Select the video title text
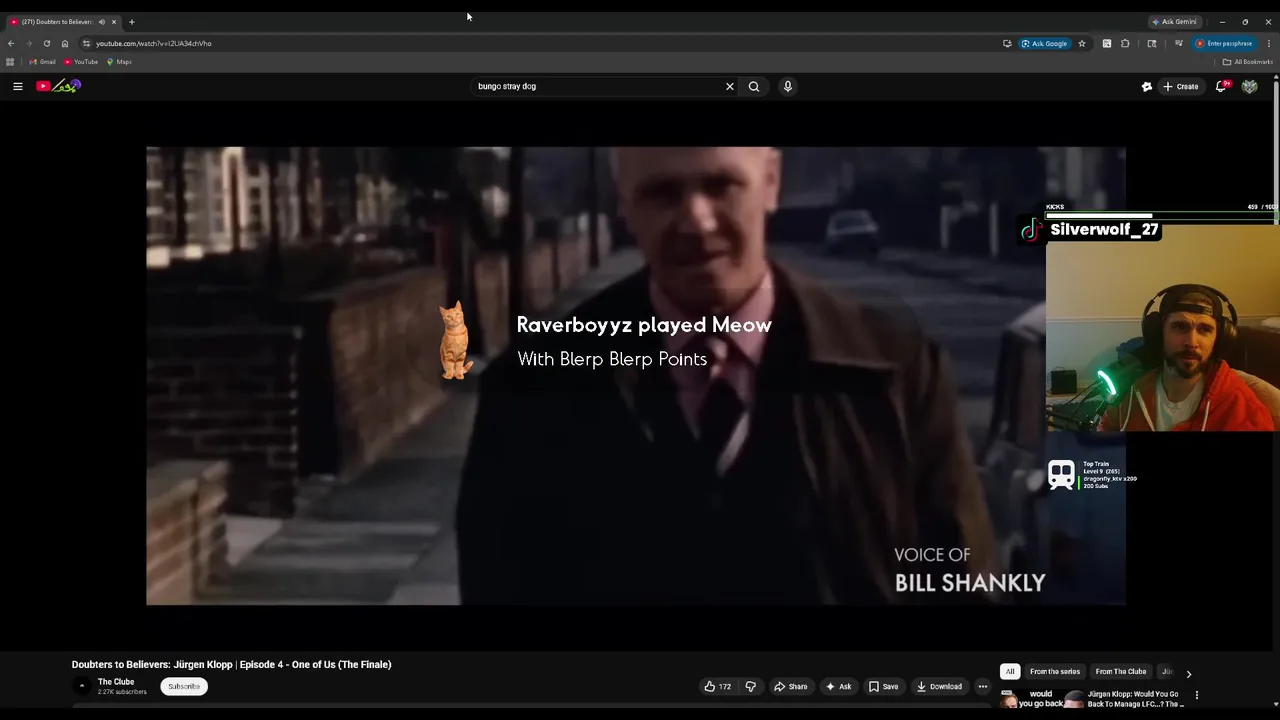Screen dimensions: 1280x720 point(231,665)
